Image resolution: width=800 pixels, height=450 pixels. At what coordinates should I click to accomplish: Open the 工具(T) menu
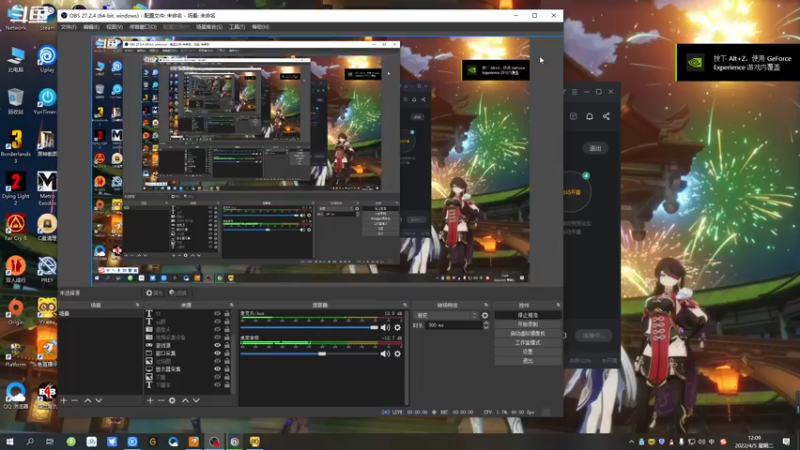click(x=237, y=27)
